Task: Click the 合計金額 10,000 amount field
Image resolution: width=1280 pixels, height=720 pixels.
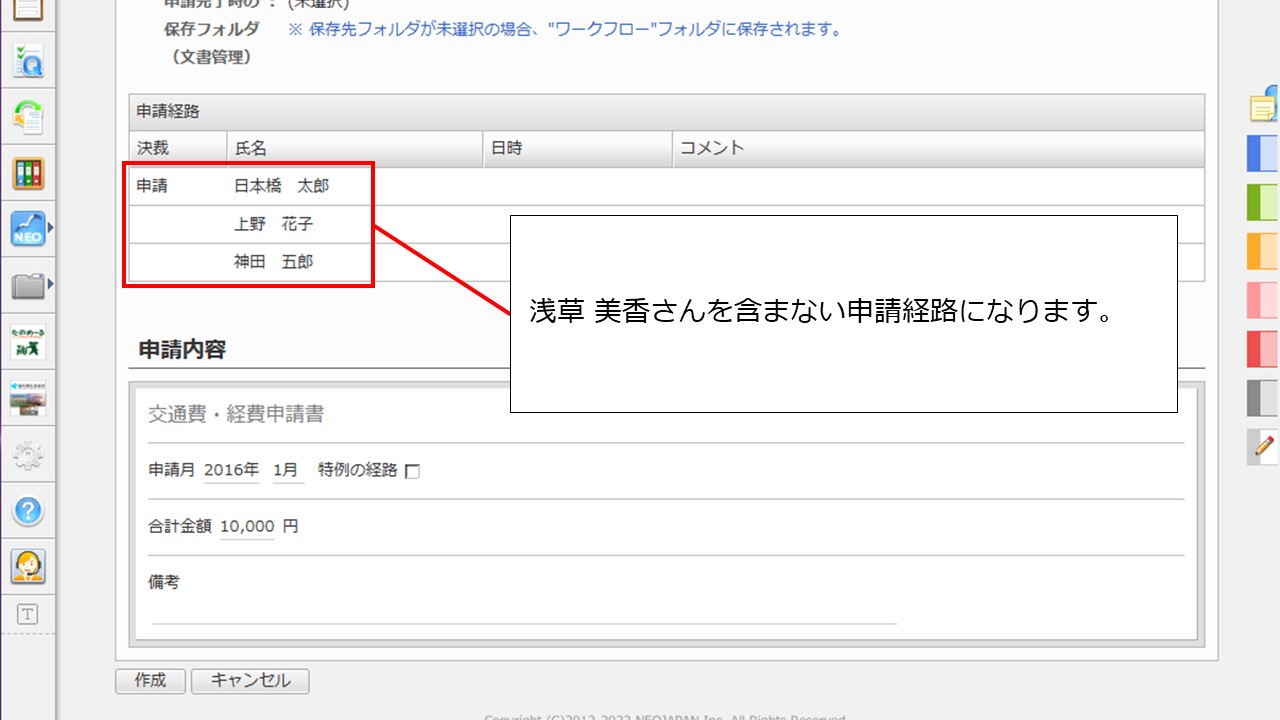Action: click(246, 526)
